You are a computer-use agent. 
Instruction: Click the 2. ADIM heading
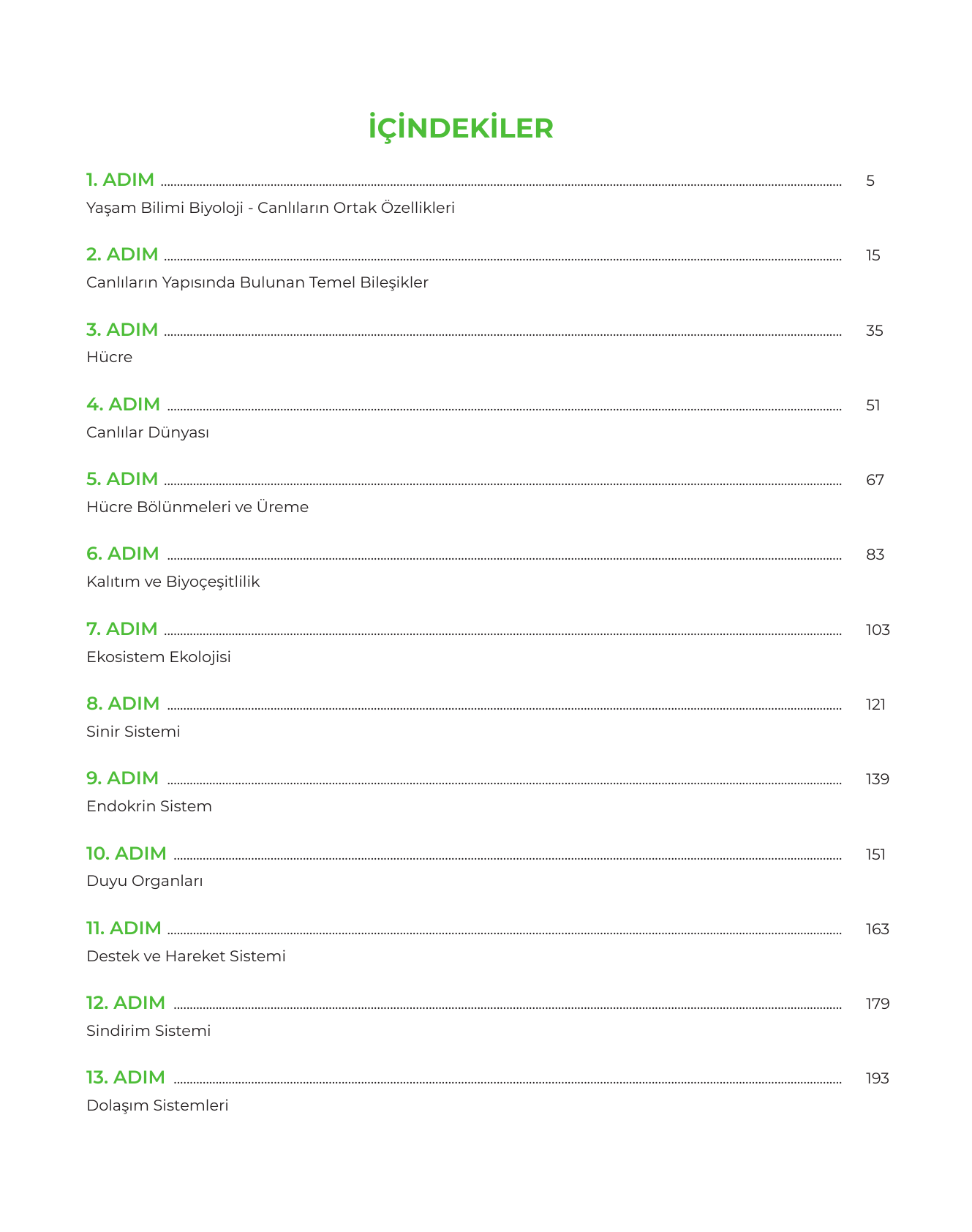click(122, 255)
